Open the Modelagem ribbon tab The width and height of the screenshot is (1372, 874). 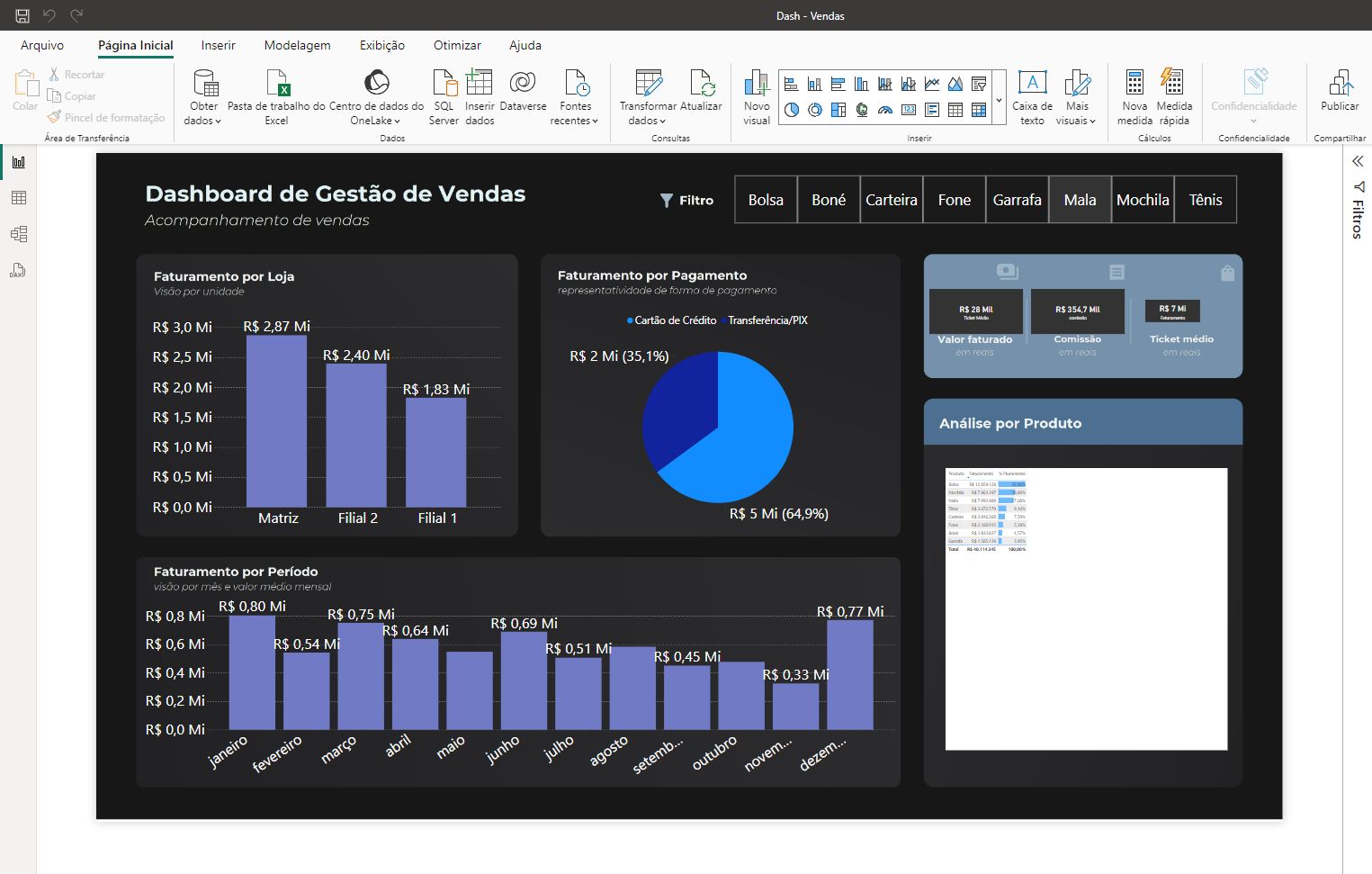[x=297, y=45]
